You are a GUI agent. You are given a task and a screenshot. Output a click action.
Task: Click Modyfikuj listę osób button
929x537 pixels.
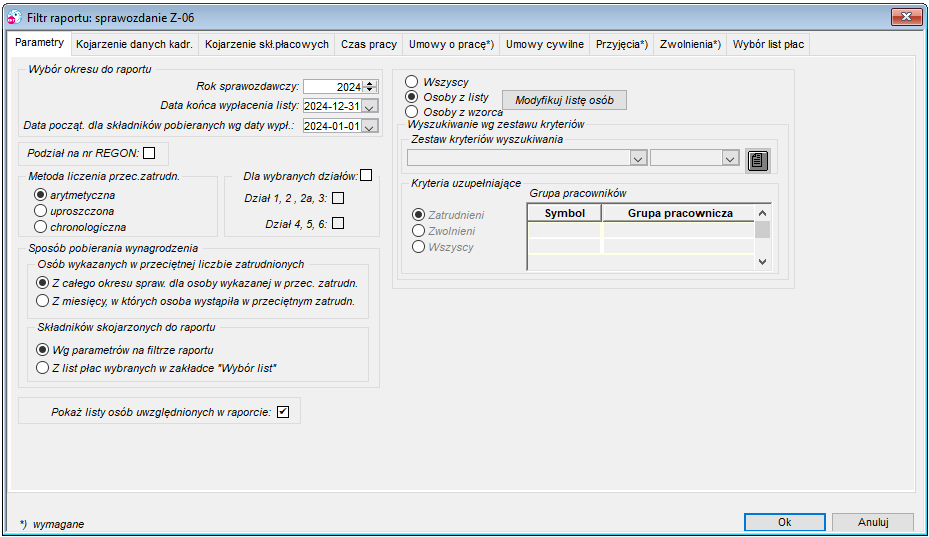point(564,100)
